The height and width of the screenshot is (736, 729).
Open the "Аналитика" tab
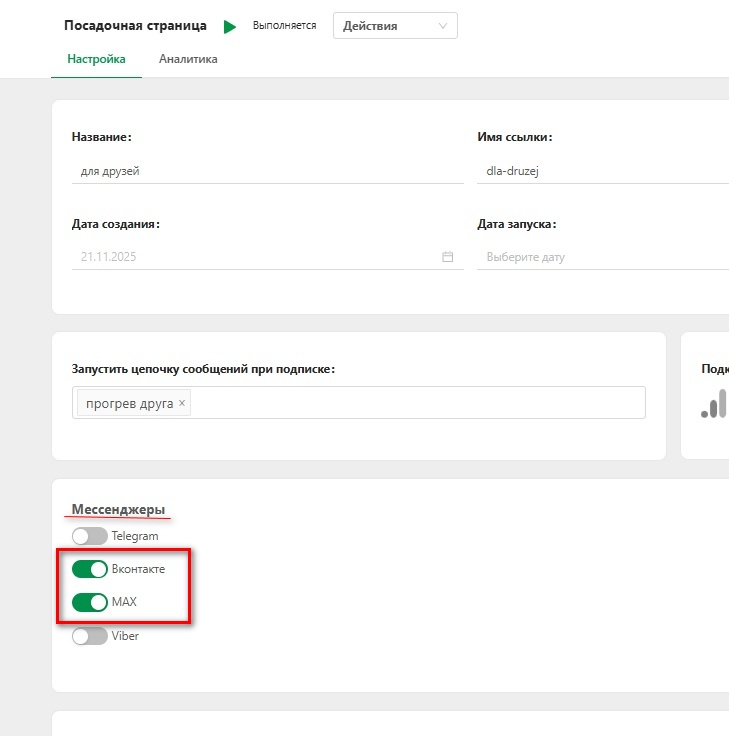(x=188, y=59)
